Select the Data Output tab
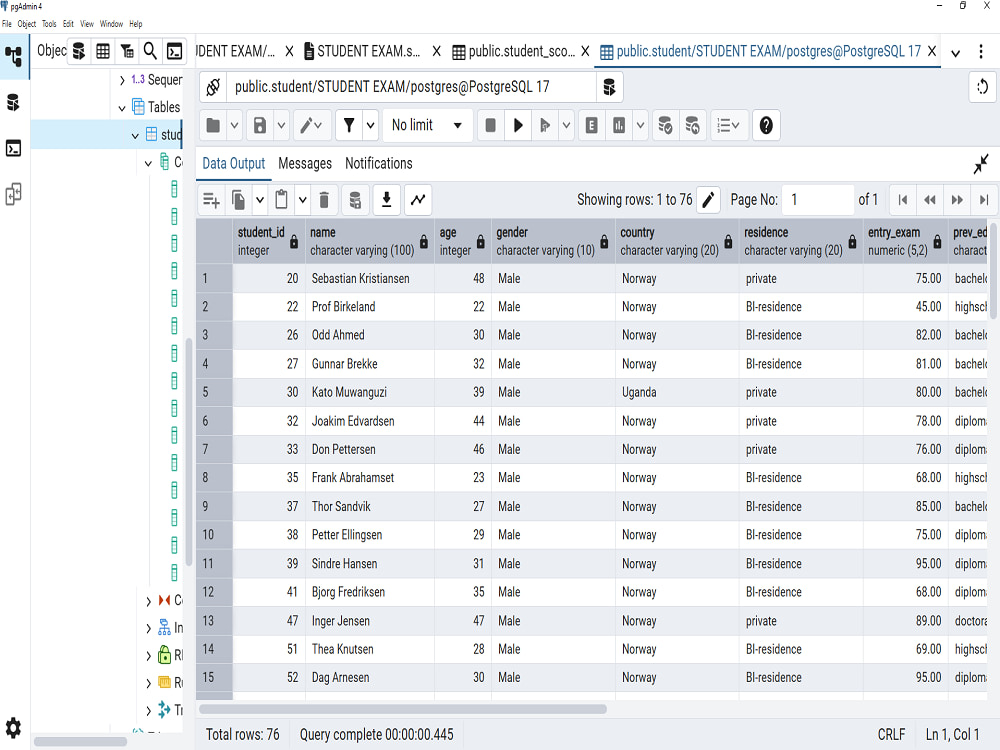 [233, 164]
